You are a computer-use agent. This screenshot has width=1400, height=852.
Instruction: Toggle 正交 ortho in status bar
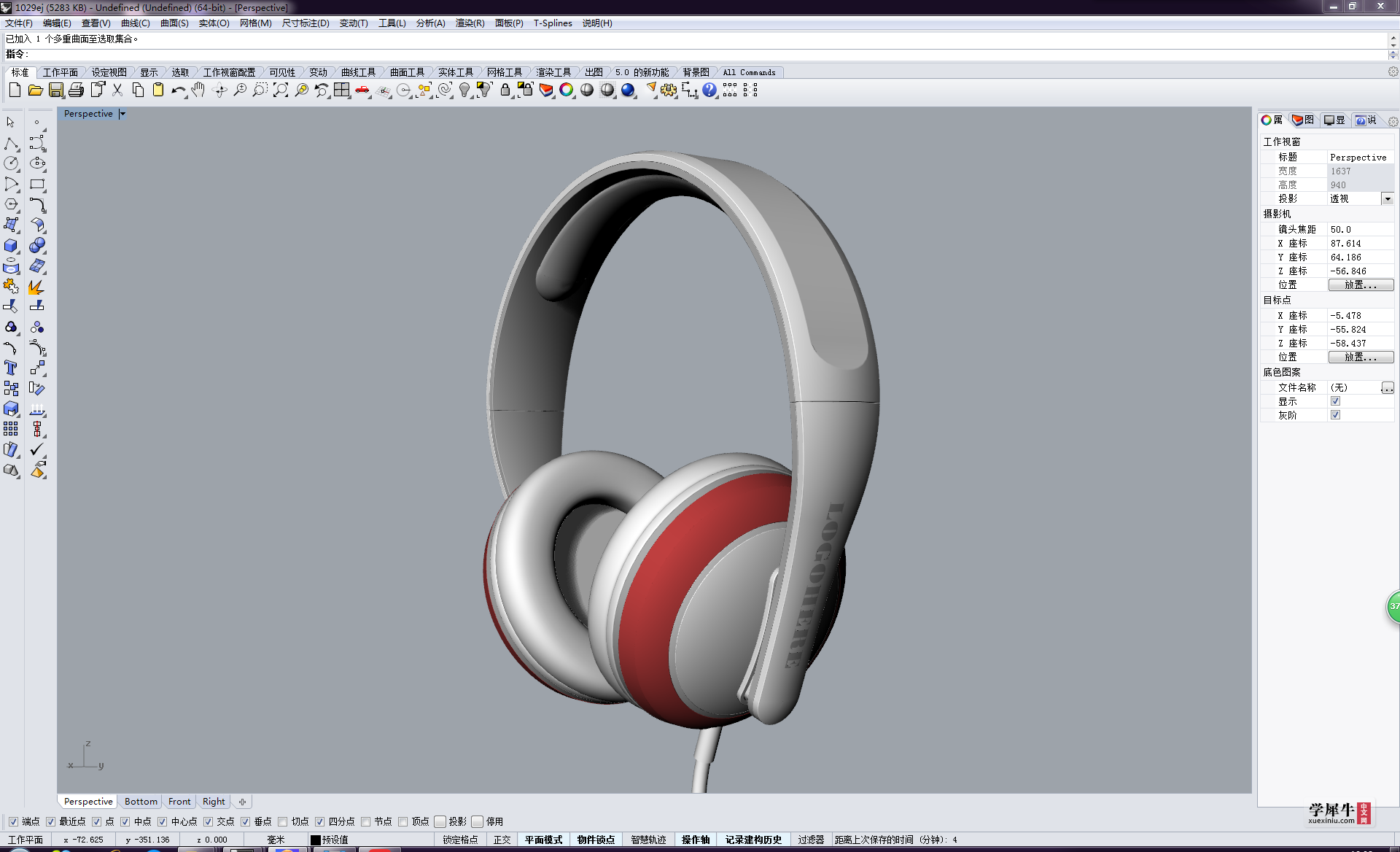502,840
